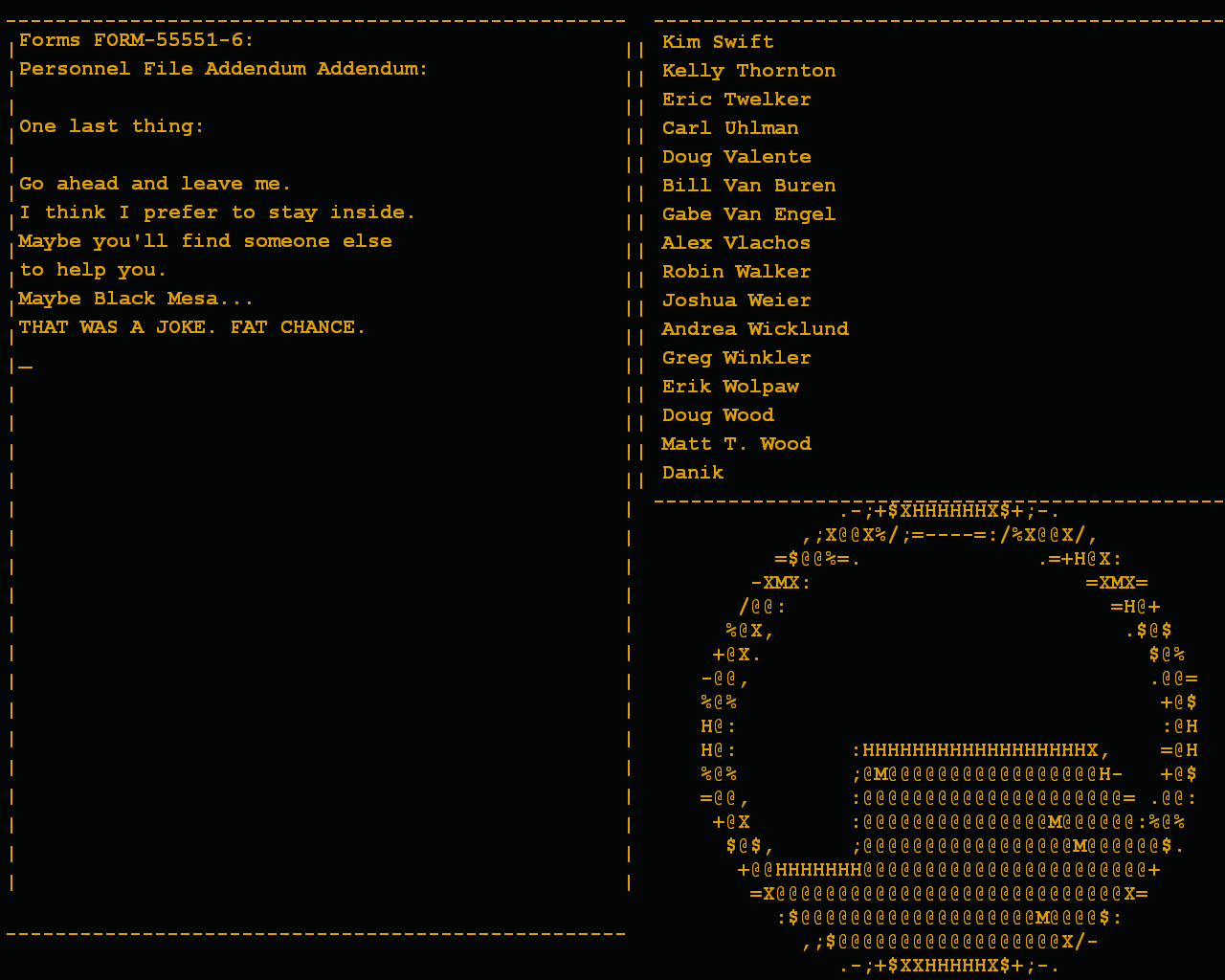The height and width of the screenshot is (980, 1225).
Task: Click the Robin Walker credit entry
Action: tap(736, 272)
